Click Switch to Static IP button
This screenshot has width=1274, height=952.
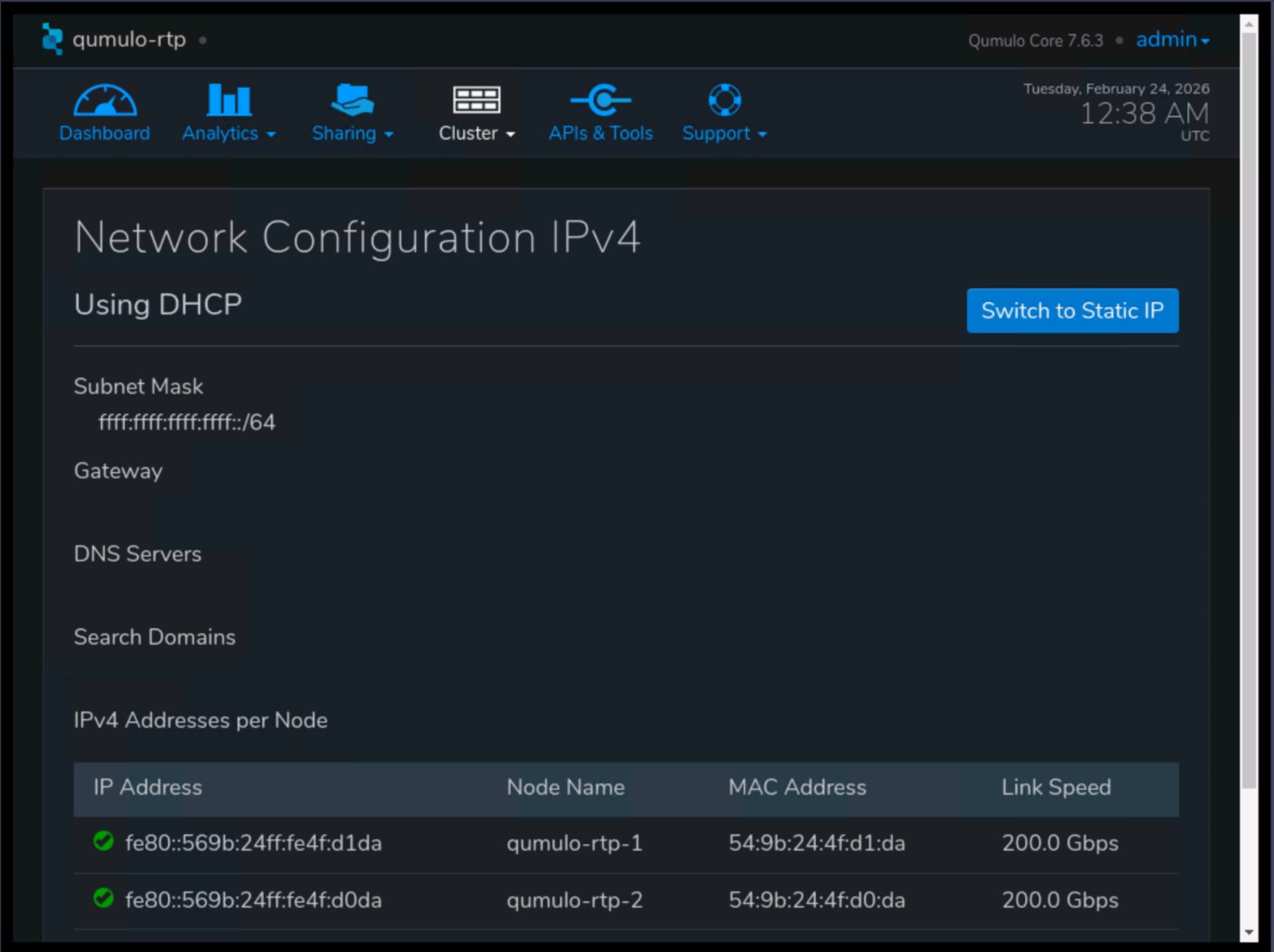pos(1073,310)
